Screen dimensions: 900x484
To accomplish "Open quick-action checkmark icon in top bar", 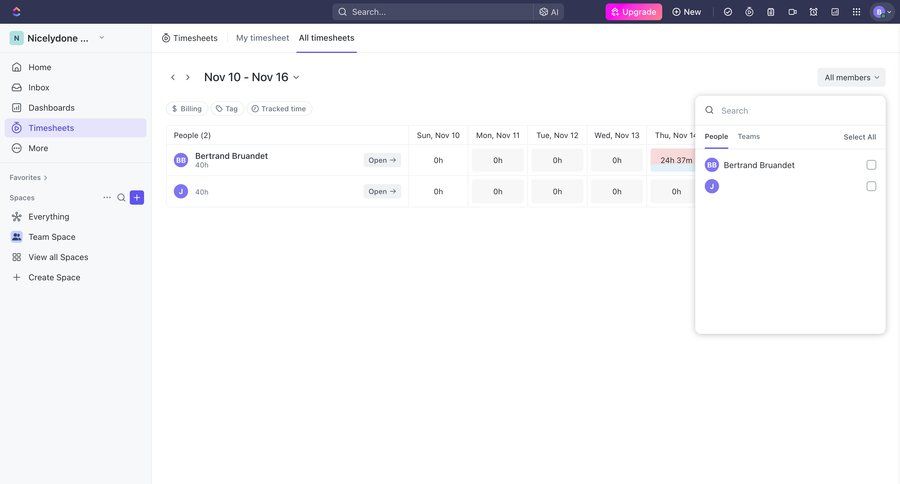I will pos(728,12).
